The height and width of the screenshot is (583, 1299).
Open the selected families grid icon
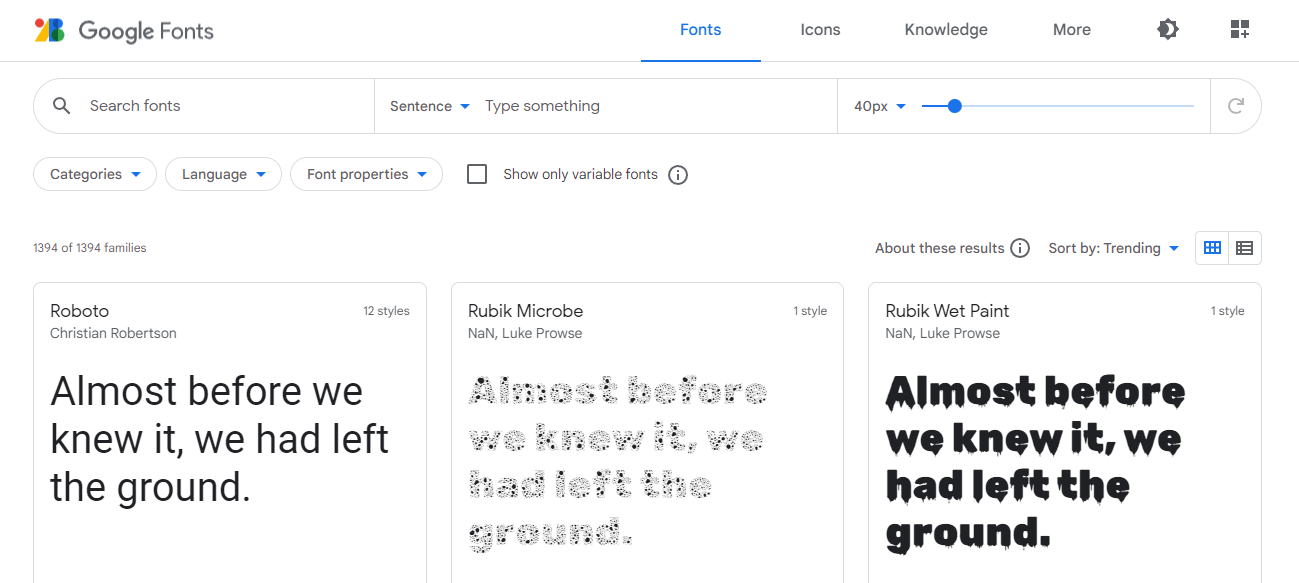click(1240, 29)
